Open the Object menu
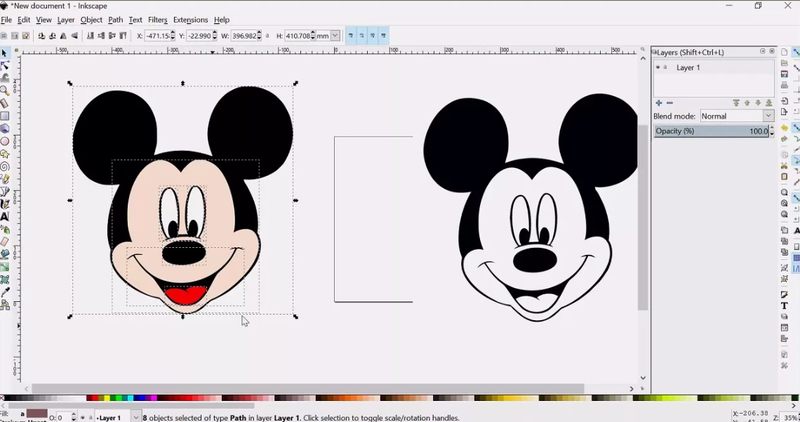 91,20
